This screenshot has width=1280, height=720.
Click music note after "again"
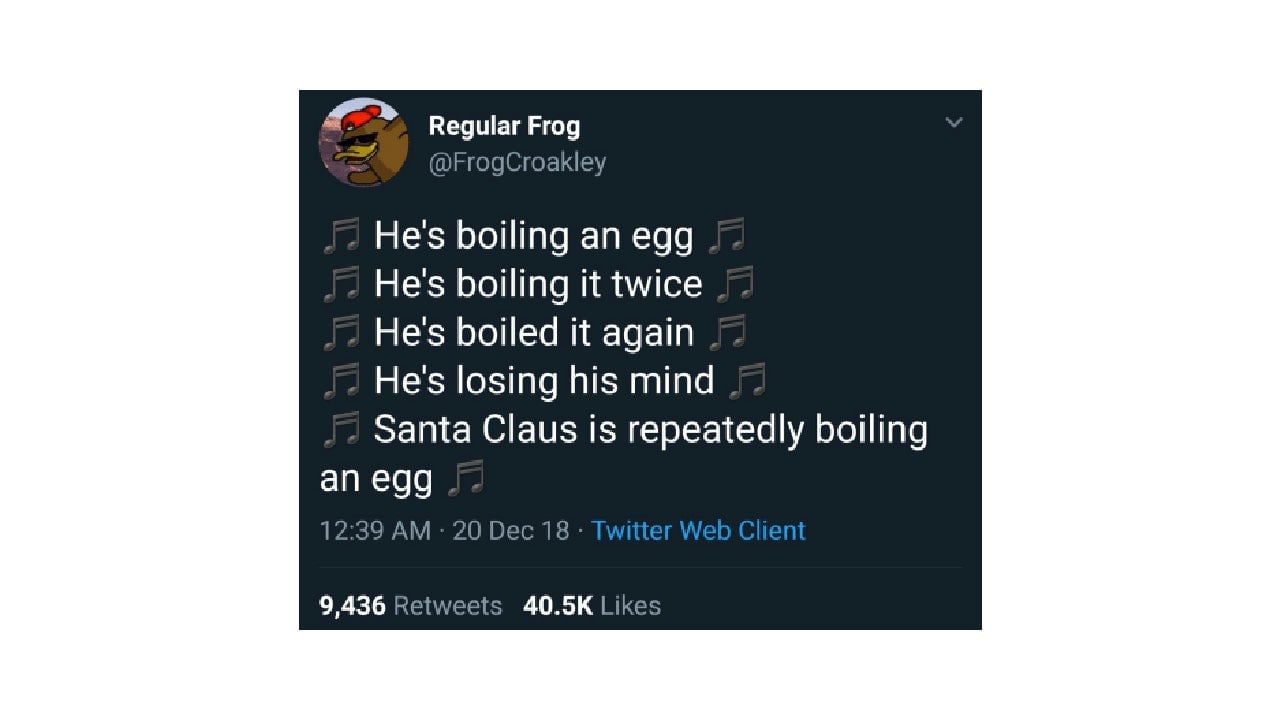727,333
